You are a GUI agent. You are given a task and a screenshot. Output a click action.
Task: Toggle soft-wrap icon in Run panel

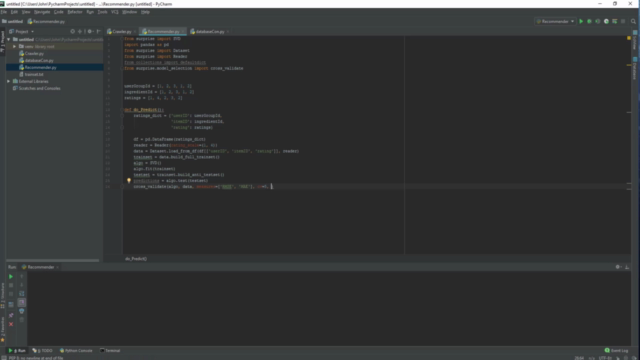pos(22,293)
